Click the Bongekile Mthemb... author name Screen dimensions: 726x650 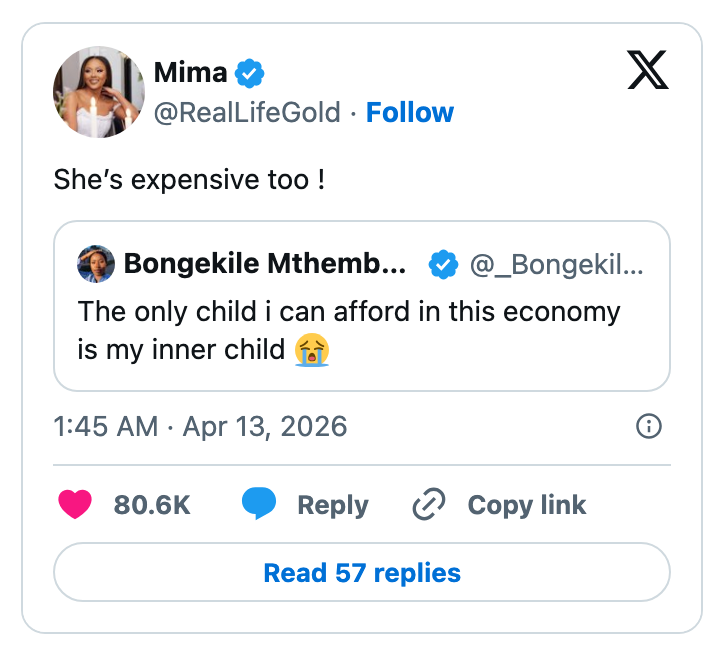tap(265, 265)
